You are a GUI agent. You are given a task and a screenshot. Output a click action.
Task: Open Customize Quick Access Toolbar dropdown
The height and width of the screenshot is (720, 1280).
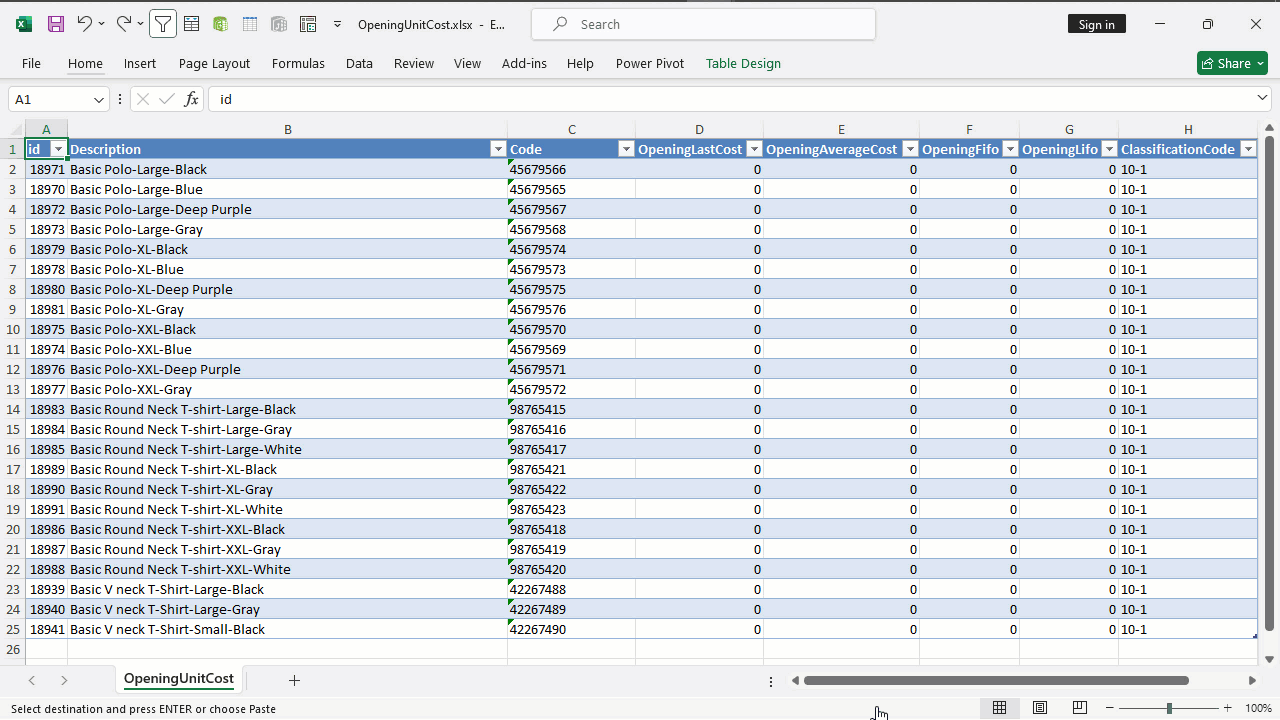coord(337,24)
